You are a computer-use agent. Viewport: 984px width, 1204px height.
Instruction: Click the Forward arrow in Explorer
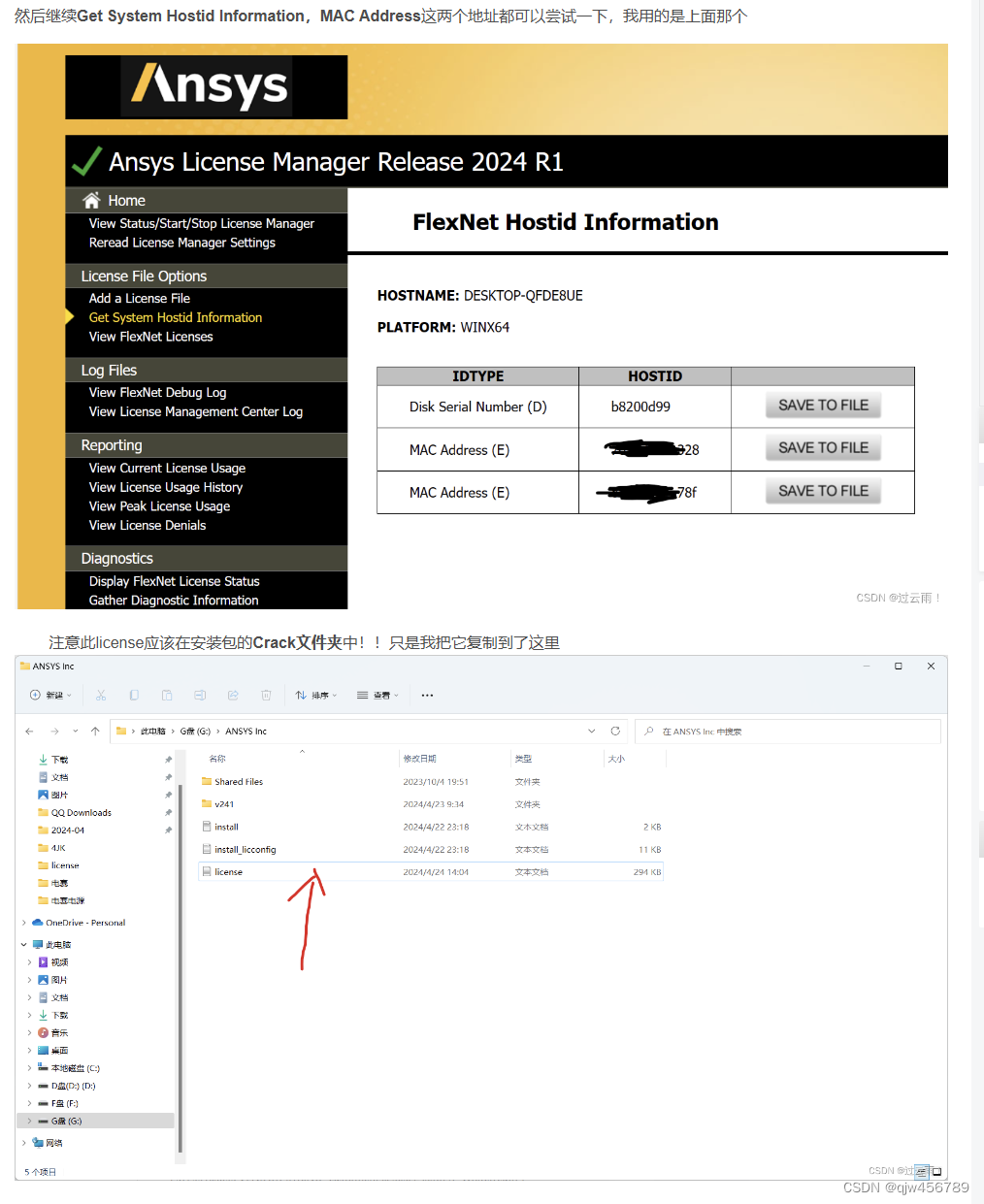click(x=54, y=732)
